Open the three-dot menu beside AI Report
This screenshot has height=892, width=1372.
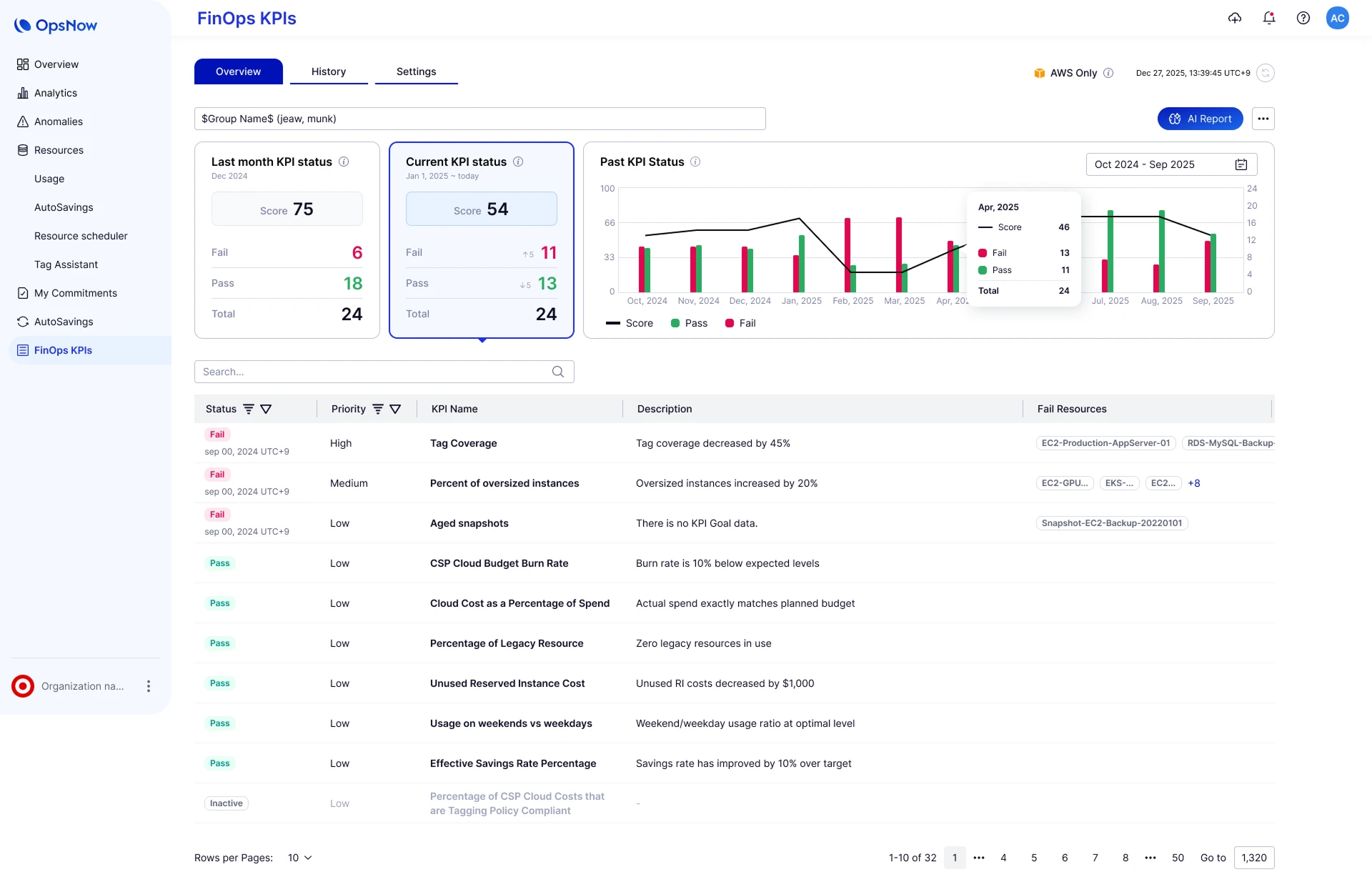1263,119
